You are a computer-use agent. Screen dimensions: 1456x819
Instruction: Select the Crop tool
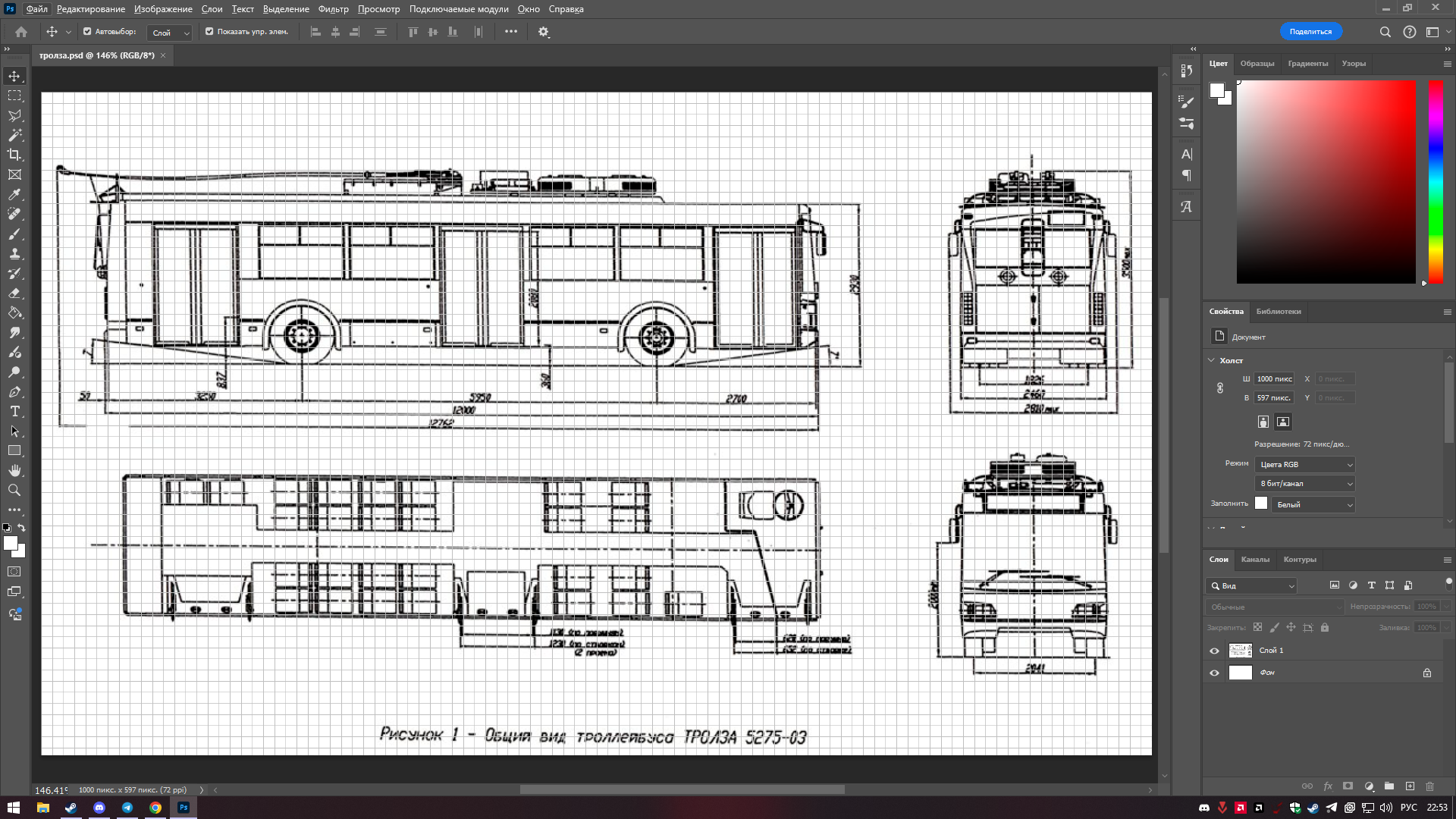tap(14, 155)
